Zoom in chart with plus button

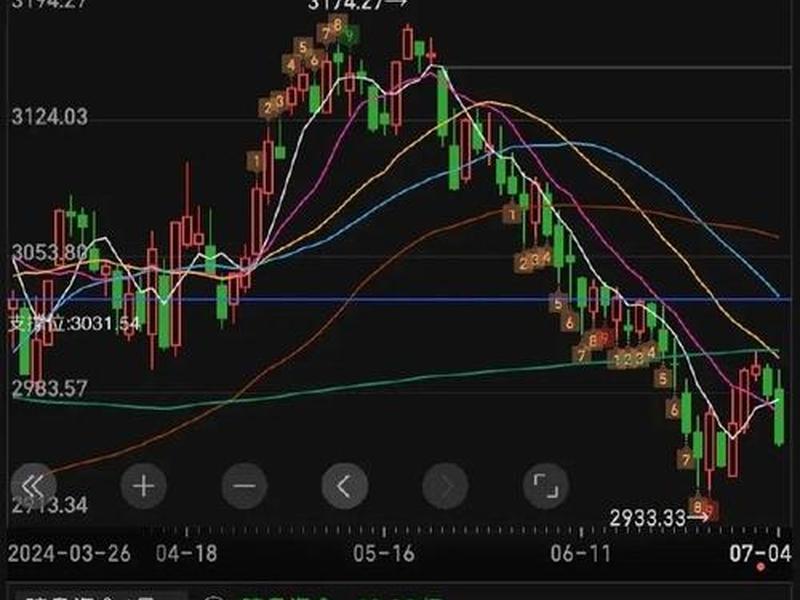click(x=143, y=486)
